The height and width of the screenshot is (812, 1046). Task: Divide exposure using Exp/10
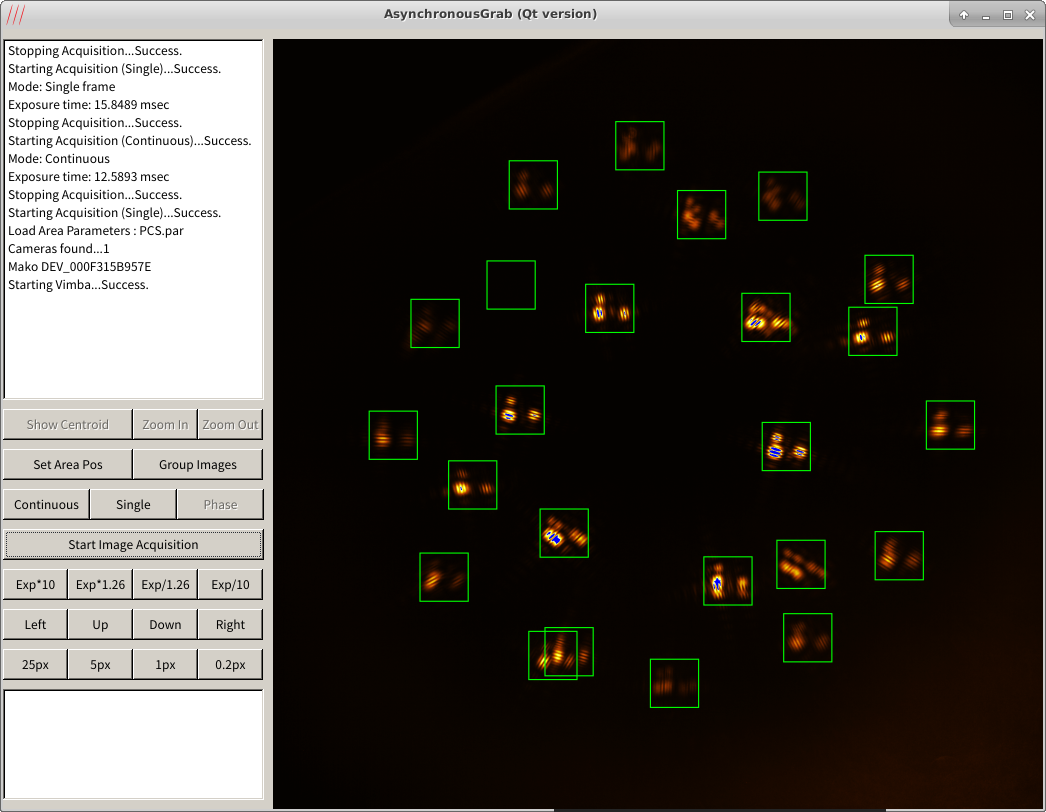pyautogui.click(x=230, y=584)
